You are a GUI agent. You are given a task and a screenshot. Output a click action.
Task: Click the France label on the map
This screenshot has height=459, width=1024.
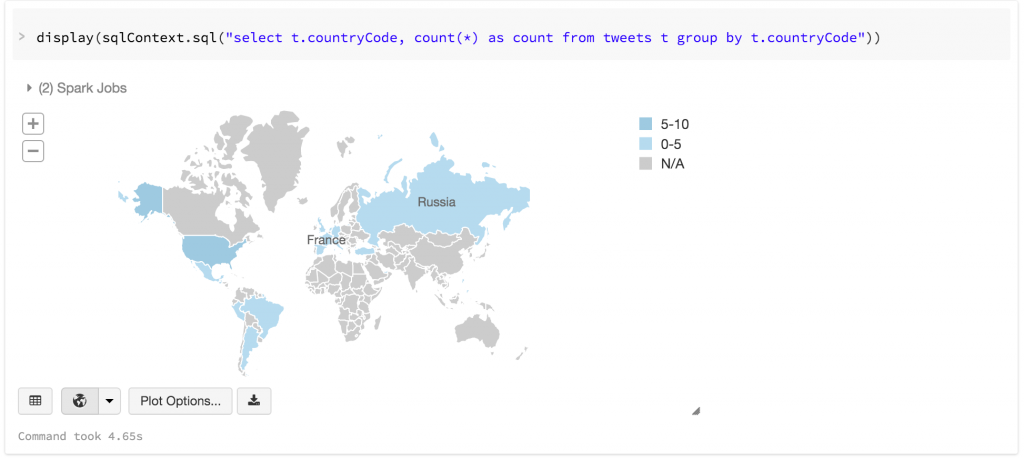tap(326, 240)
